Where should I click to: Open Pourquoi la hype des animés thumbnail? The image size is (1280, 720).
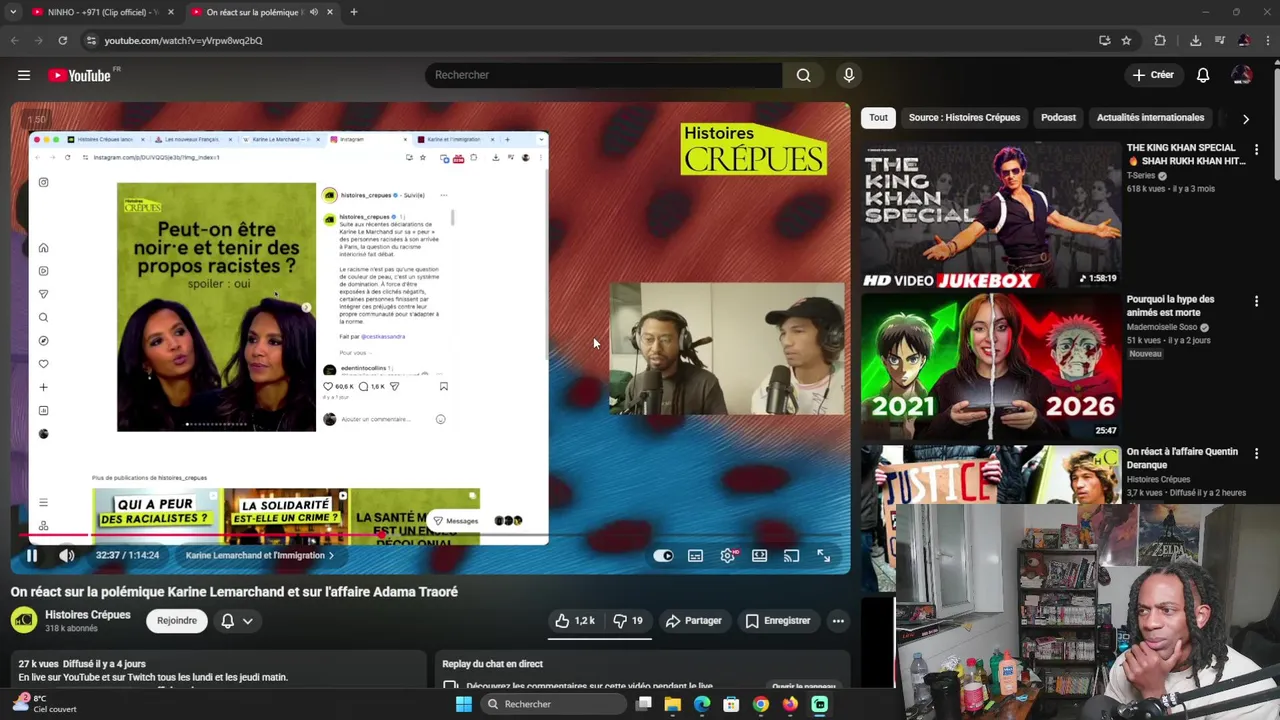click(x=991, y=366)
